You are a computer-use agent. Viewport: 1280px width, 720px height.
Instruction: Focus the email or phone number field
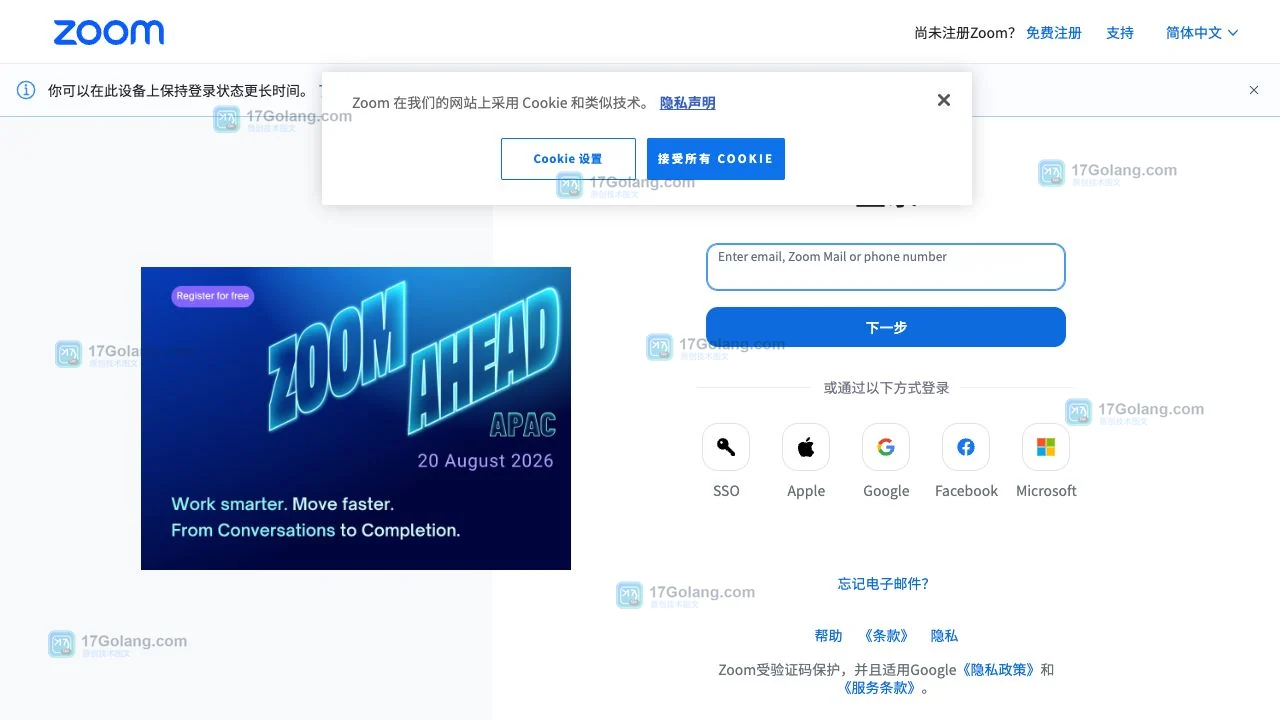click(x=886, y=267)
